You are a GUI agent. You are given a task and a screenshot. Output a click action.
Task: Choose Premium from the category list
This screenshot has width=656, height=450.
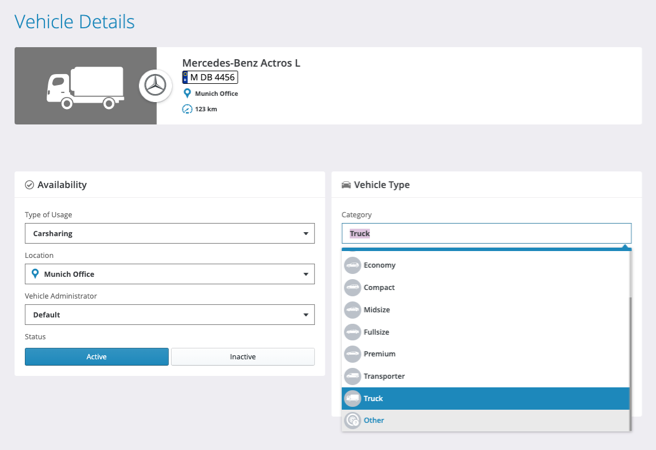[x=485, y=354]
